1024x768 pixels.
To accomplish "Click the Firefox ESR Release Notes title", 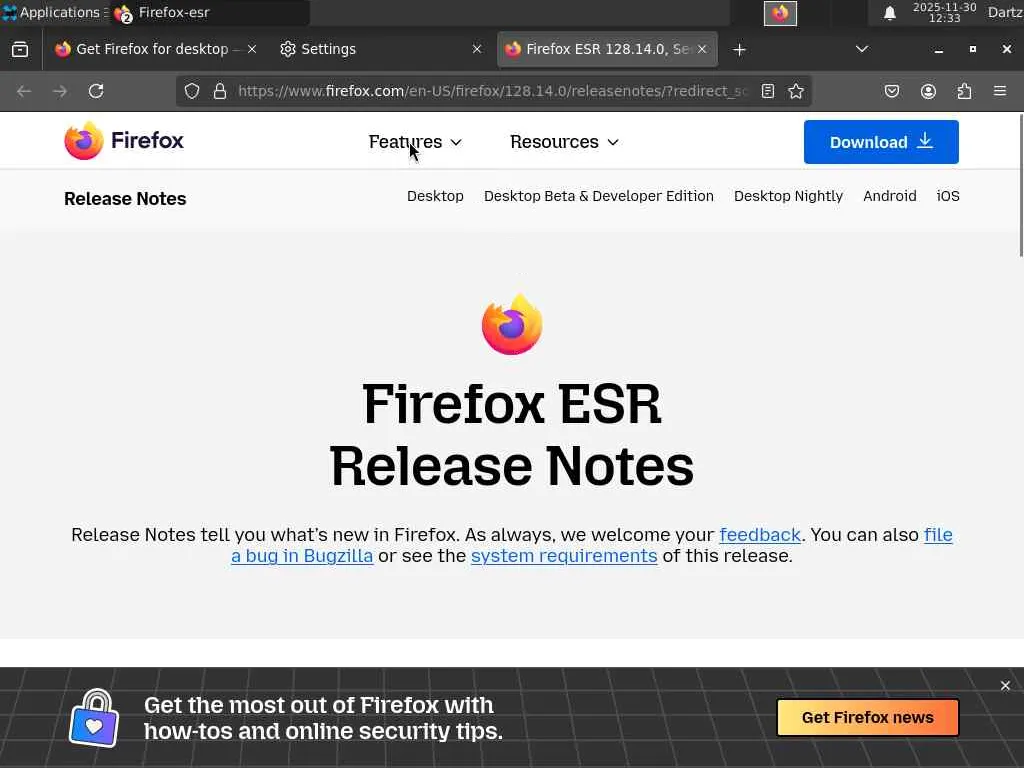I will click(512, 435).
